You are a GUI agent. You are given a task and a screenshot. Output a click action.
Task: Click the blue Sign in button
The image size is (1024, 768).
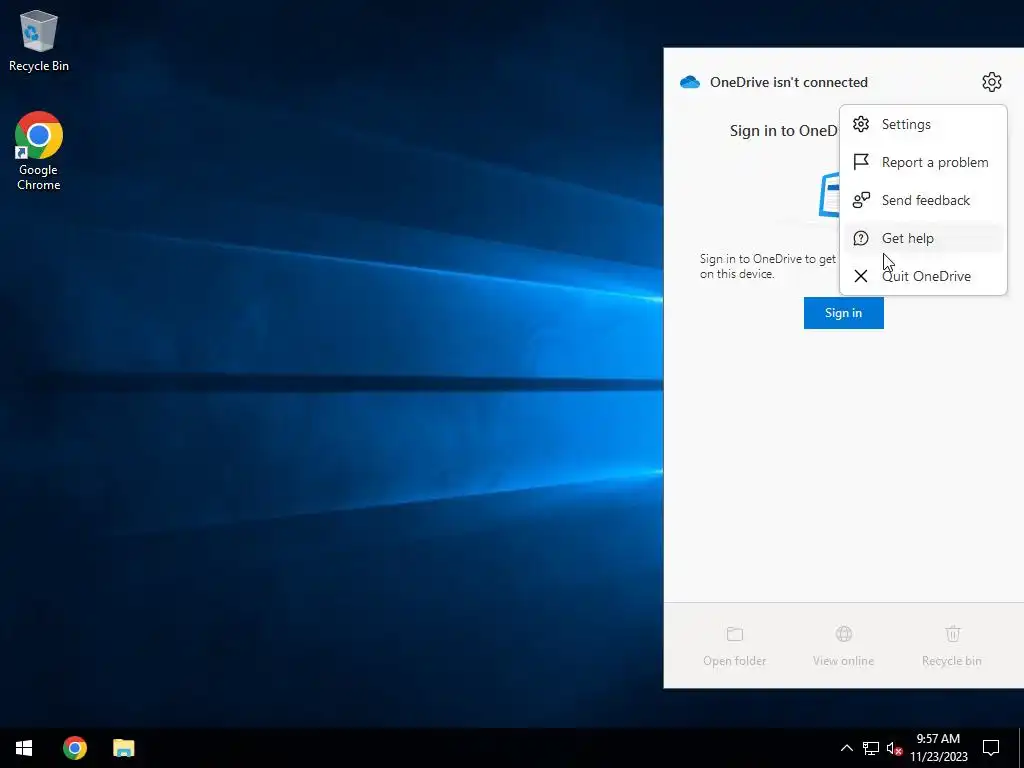coord(843,313)
